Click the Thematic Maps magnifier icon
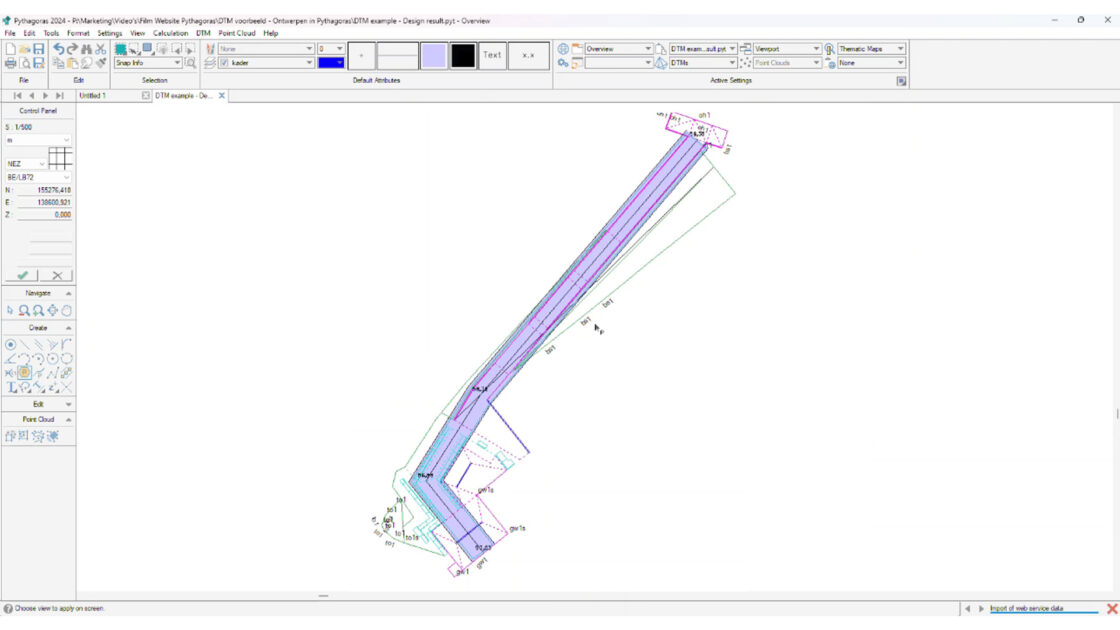The width and height of the screenshot is (1120, 630). [829, 49]
